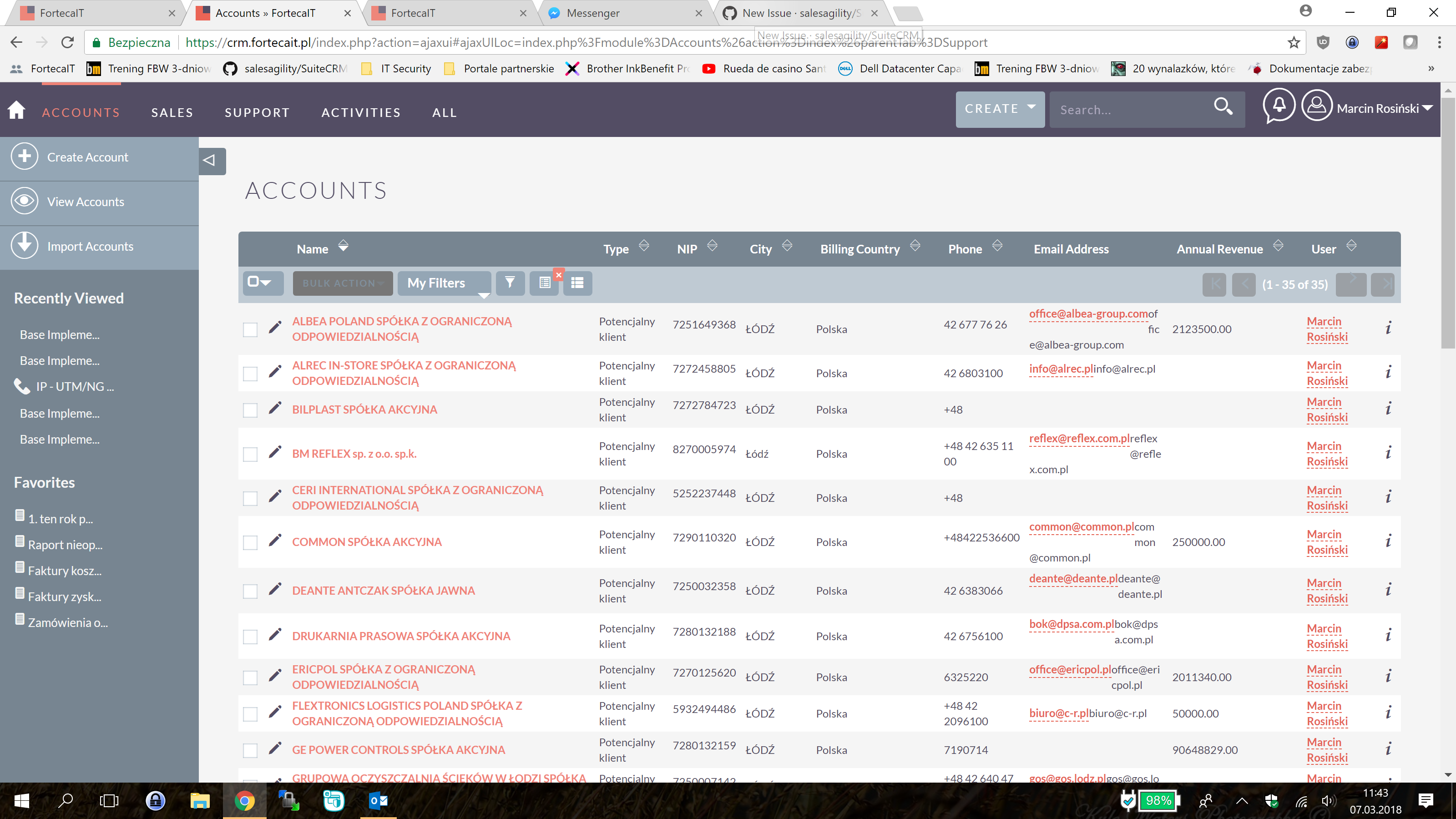The height and width of the screenshot is (819, 1456).
Task: Click the edit pencil next to BILPLAST SPÓŁKA AKCYJNA
Action: coord(275,409)
